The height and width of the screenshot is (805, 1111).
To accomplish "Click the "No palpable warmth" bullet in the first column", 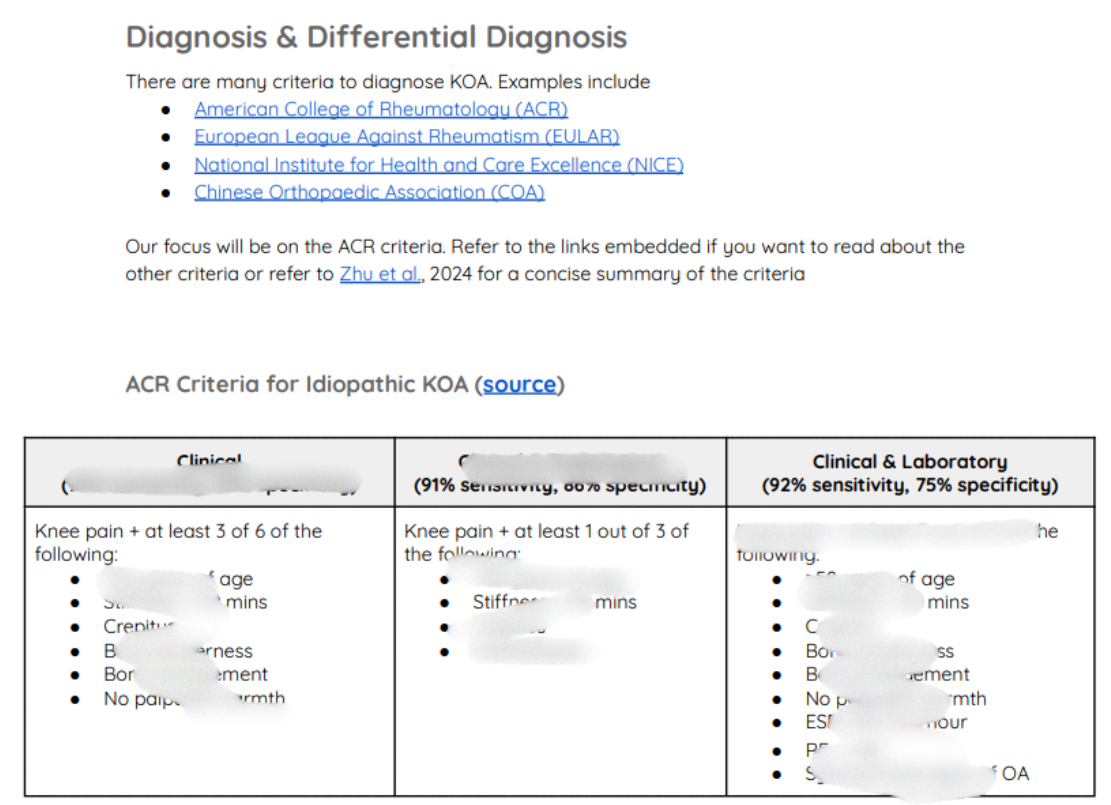I will [134, 699].
